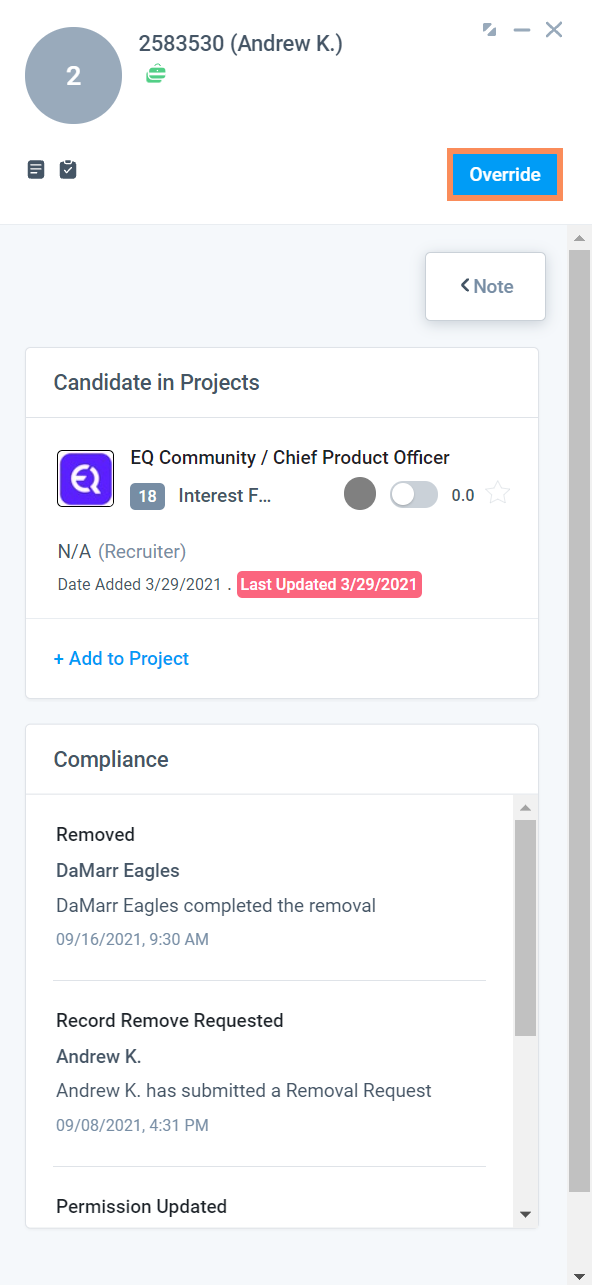Screen dimensions: 592x1285
Task: Click the Override button
Action: coord(505,174)
